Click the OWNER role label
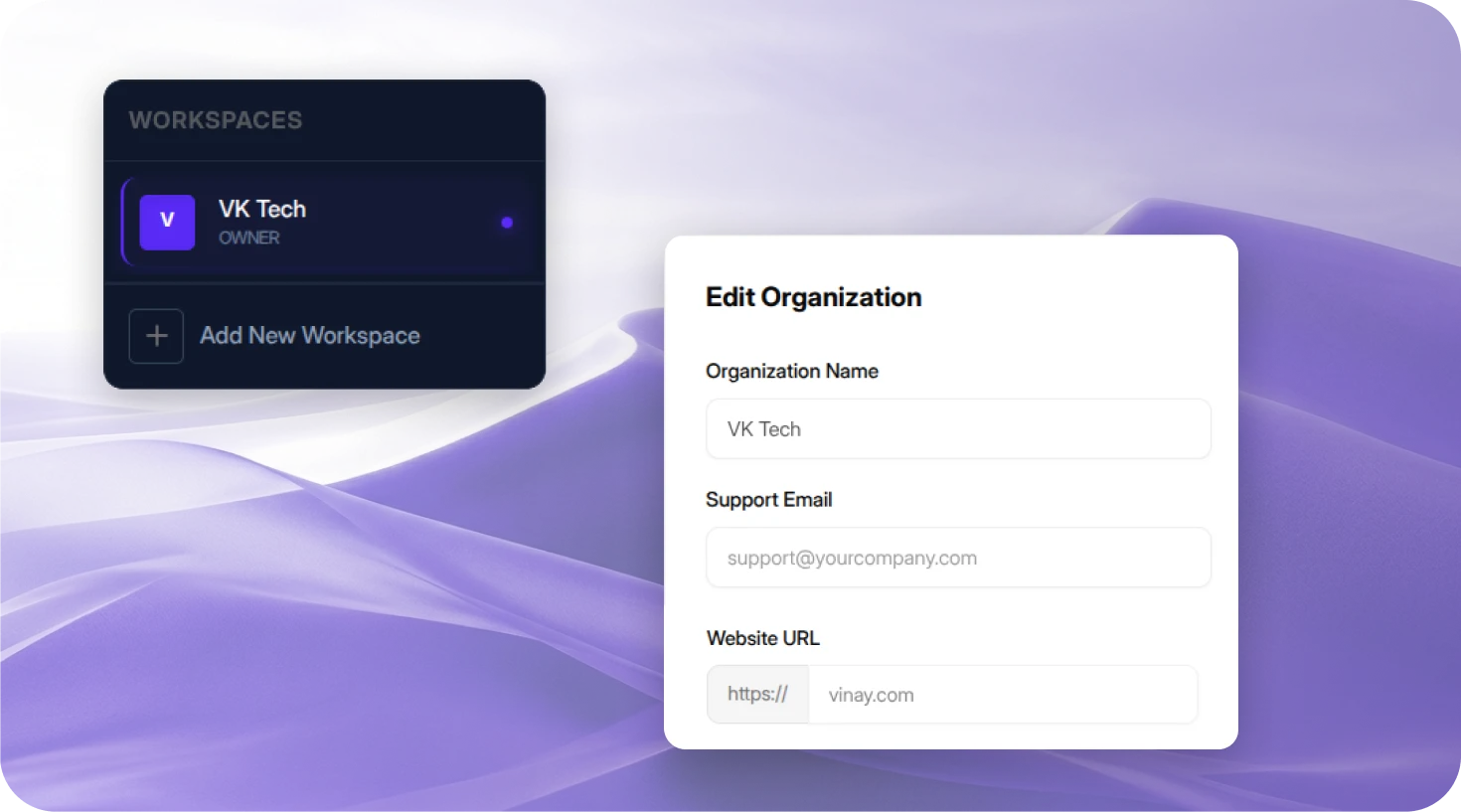 click(248, 239)
